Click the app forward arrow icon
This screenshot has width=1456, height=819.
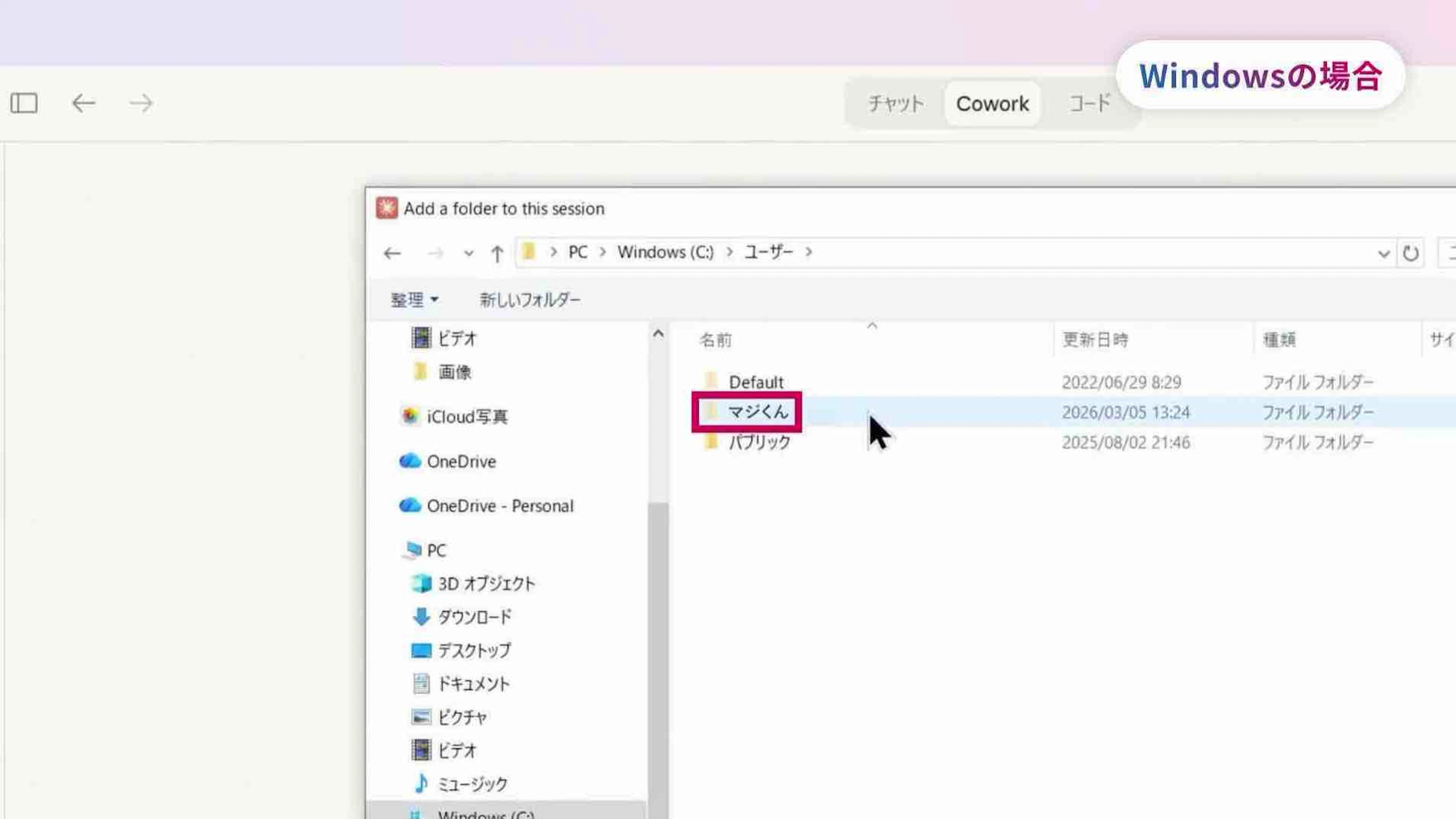[x=141, y=104]
